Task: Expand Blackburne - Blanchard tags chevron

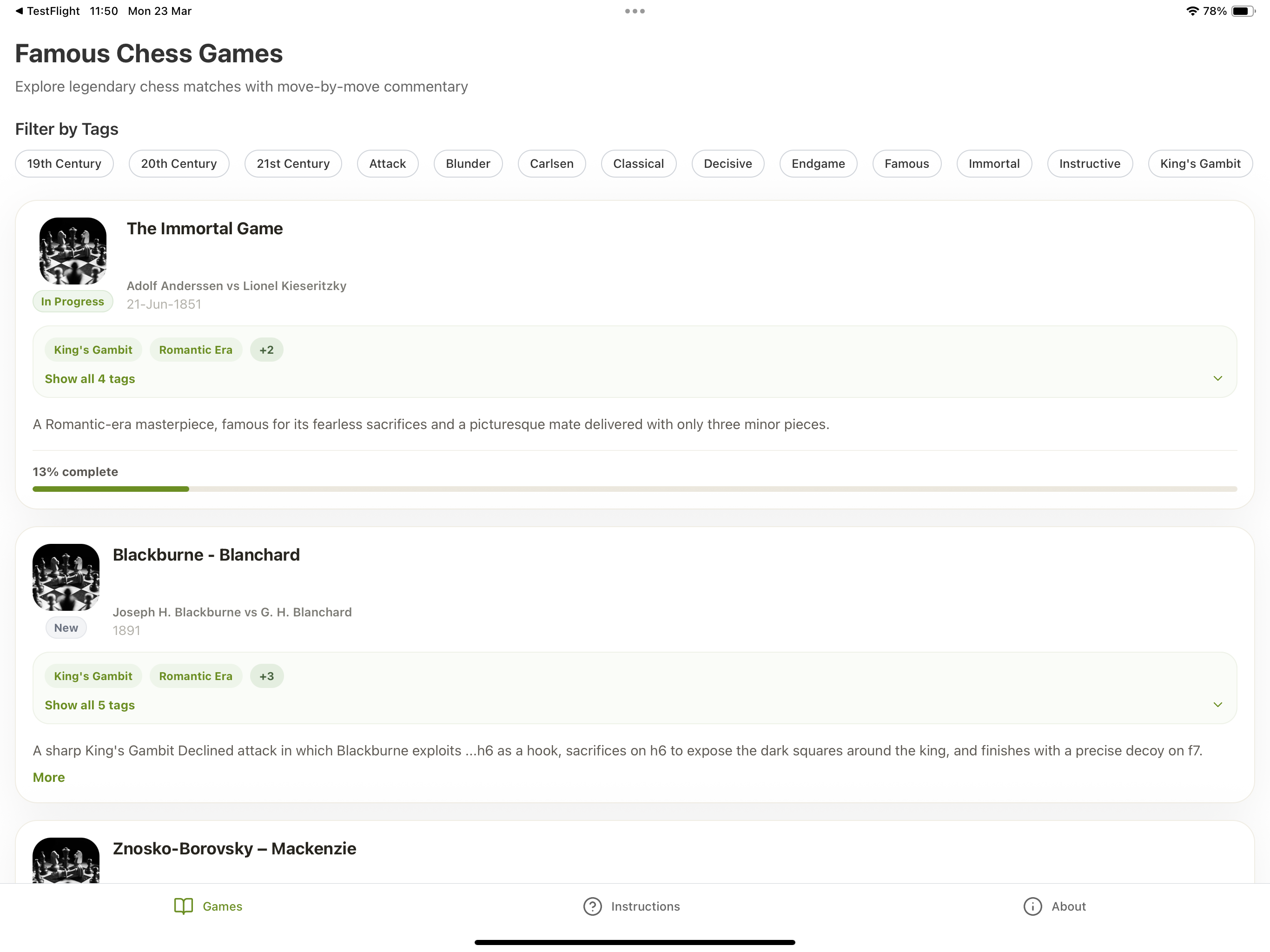Action: tap(1217, 705)
